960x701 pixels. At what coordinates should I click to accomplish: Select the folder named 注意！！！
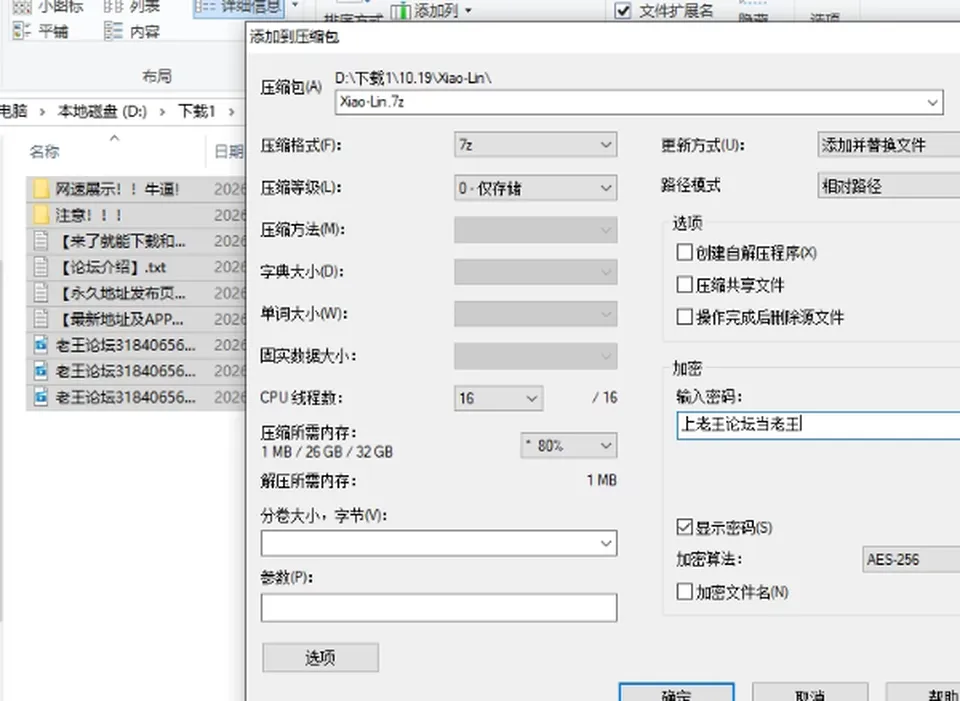pos(89,215)
